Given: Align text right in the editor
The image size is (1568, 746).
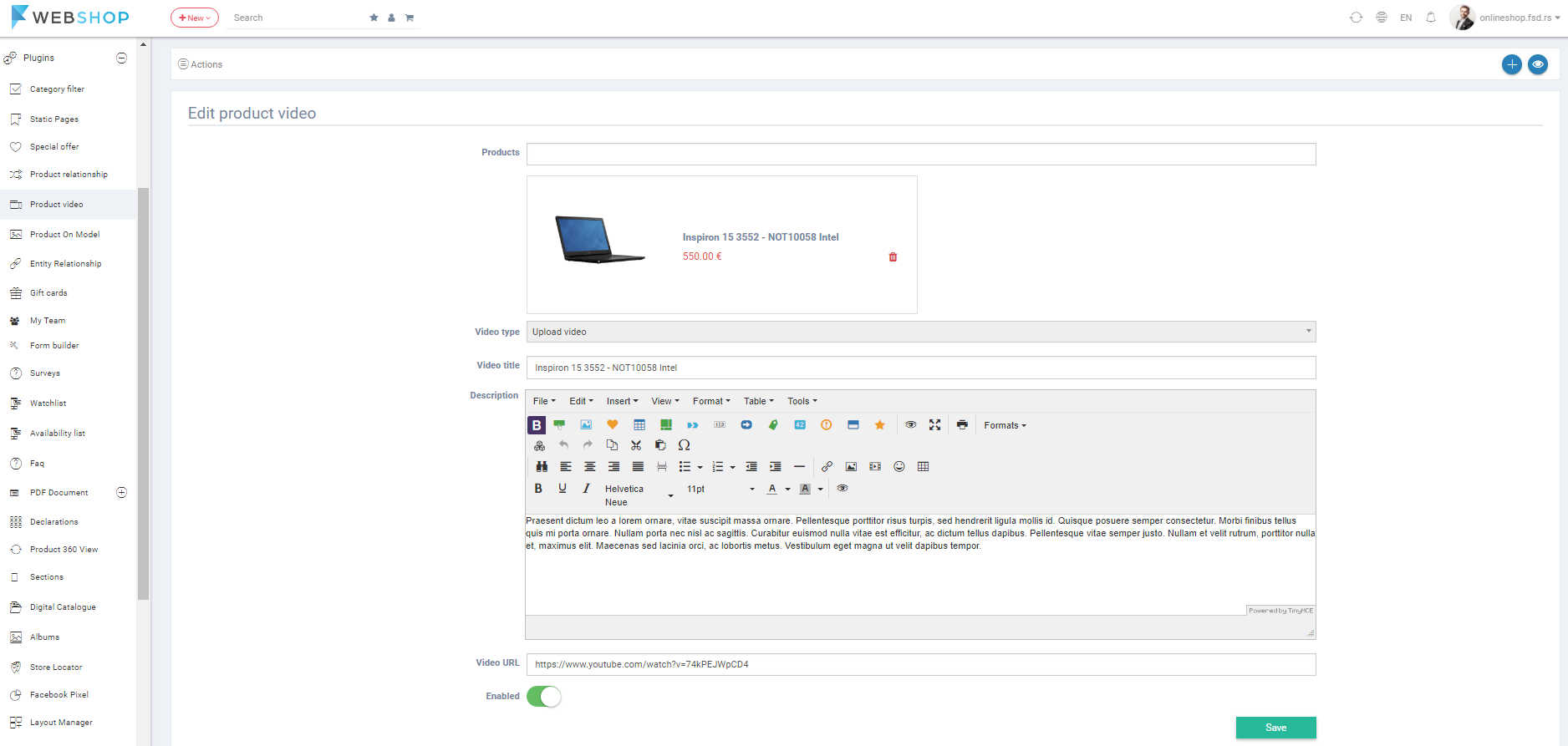Looking at the screenshot, I should 614,467.
